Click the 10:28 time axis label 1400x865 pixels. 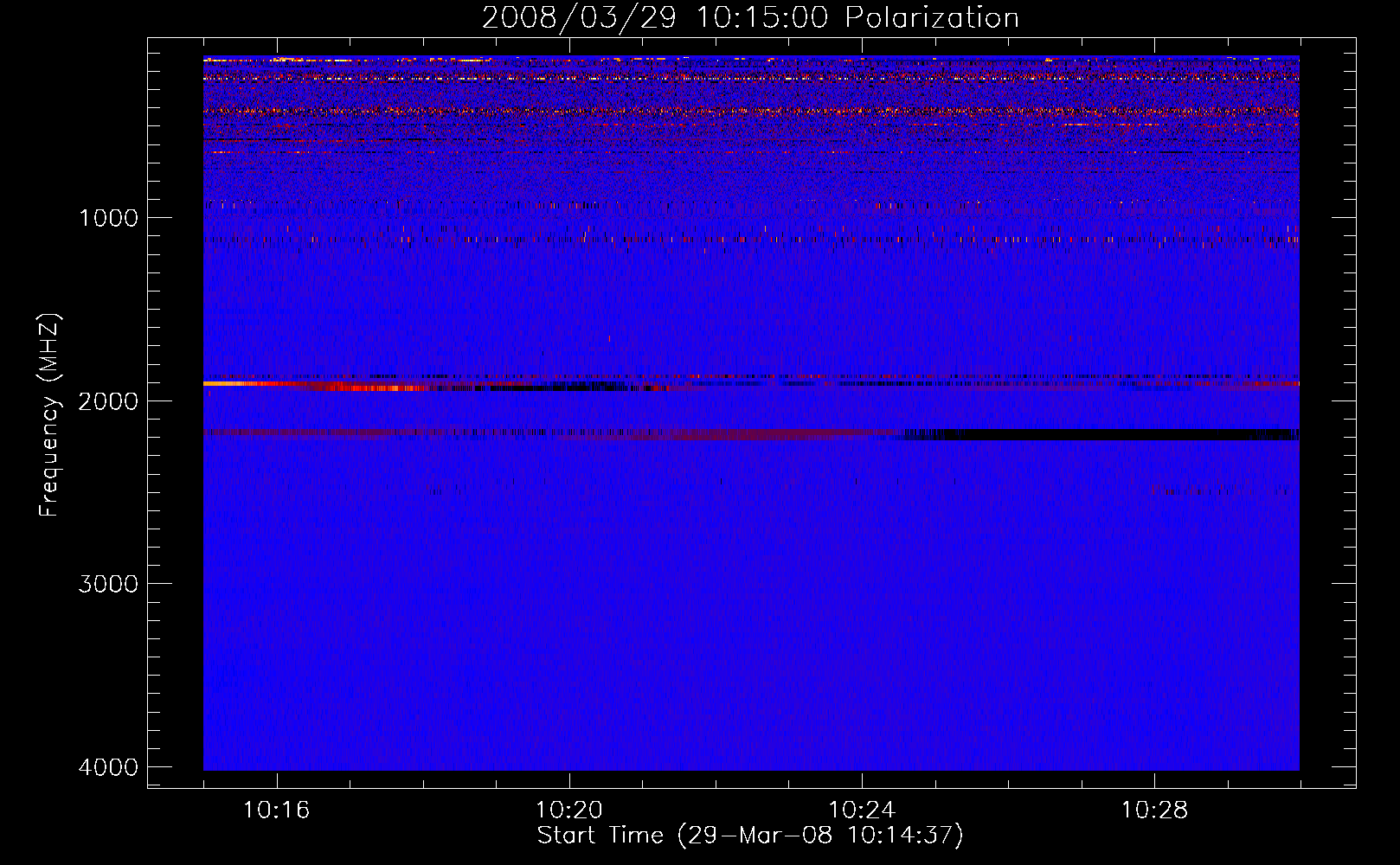(x=1154, y=811)
